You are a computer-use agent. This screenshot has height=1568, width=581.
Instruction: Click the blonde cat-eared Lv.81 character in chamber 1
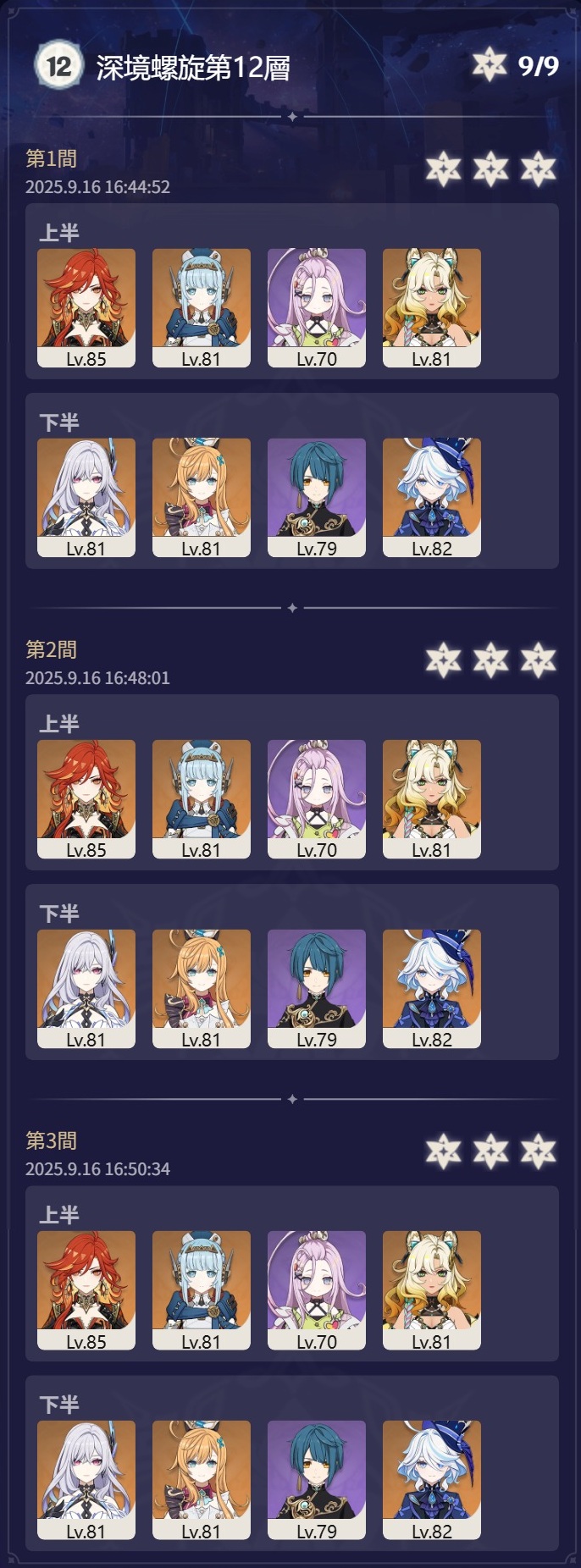(x=432, y=308)
